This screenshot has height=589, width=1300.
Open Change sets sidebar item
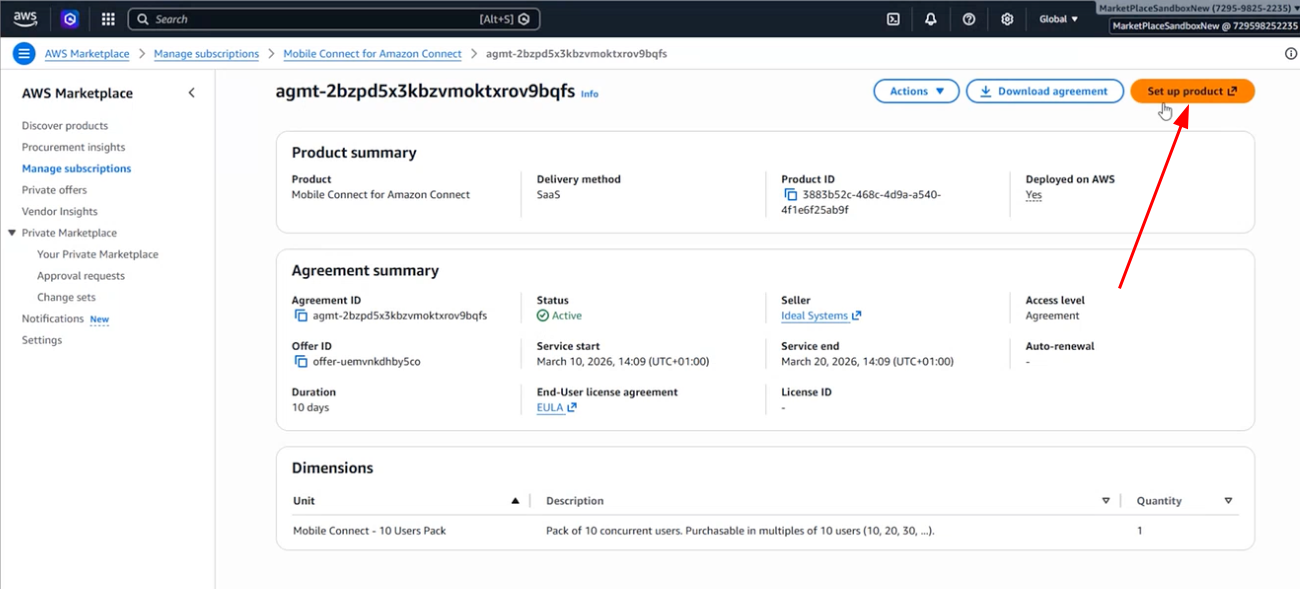[66, 298]
